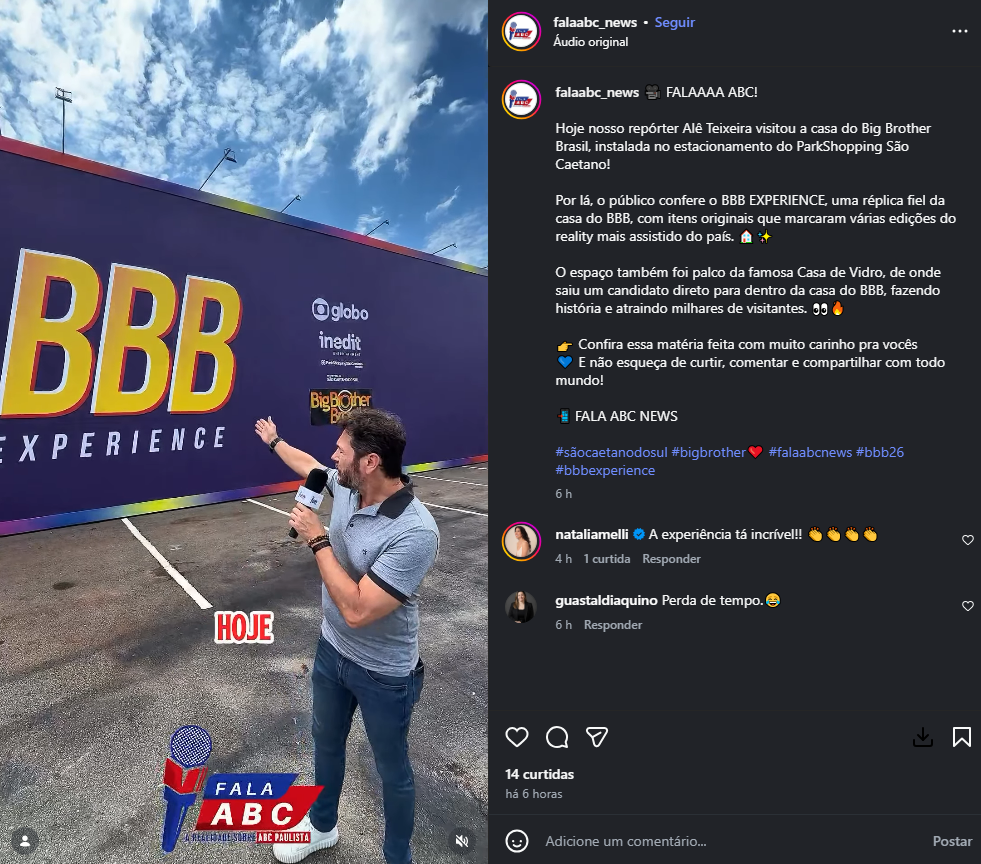Click the Postar button

click(952, 841)
